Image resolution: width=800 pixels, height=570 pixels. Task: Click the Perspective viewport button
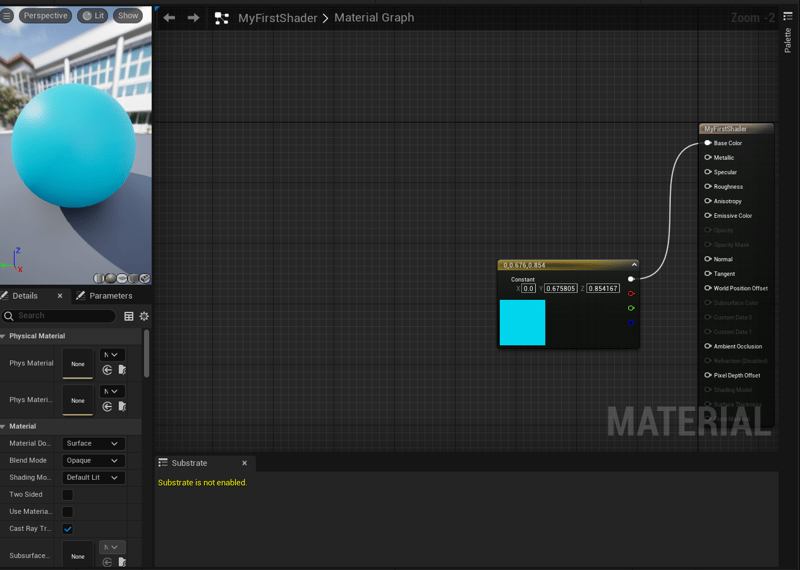(45, 16)
